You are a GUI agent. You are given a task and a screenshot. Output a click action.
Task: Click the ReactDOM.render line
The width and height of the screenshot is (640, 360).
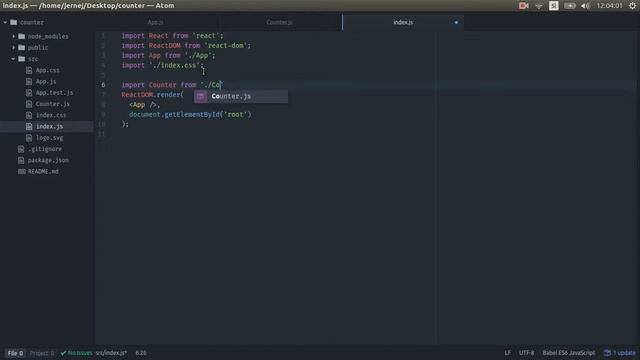[x=152, y=95]
